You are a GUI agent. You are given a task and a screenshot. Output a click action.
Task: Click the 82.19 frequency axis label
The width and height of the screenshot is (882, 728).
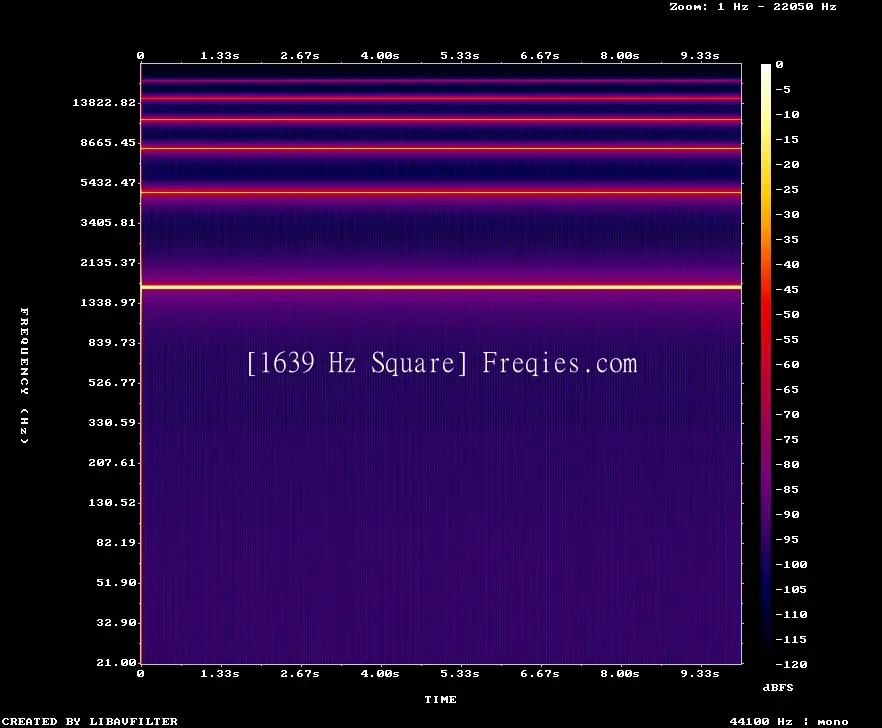(x=116, y=542)
